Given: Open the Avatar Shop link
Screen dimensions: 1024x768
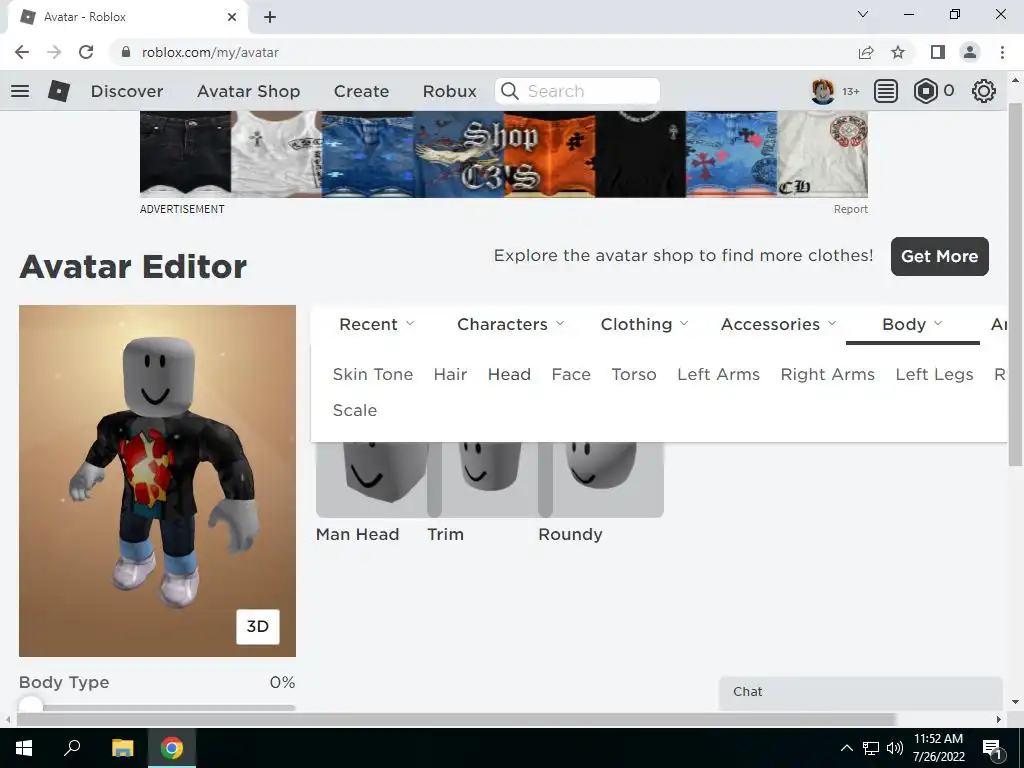Looking at the screenshot, I should [x=249, y=91].
